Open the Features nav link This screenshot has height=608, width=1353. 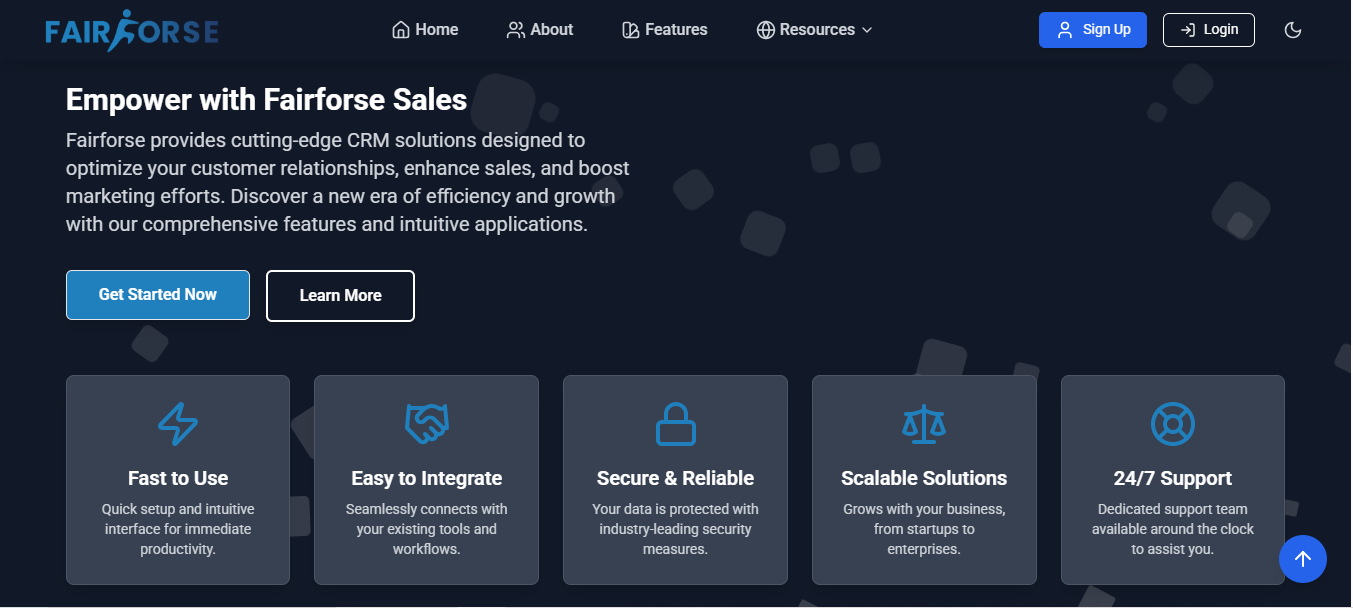tap(664, 30)
